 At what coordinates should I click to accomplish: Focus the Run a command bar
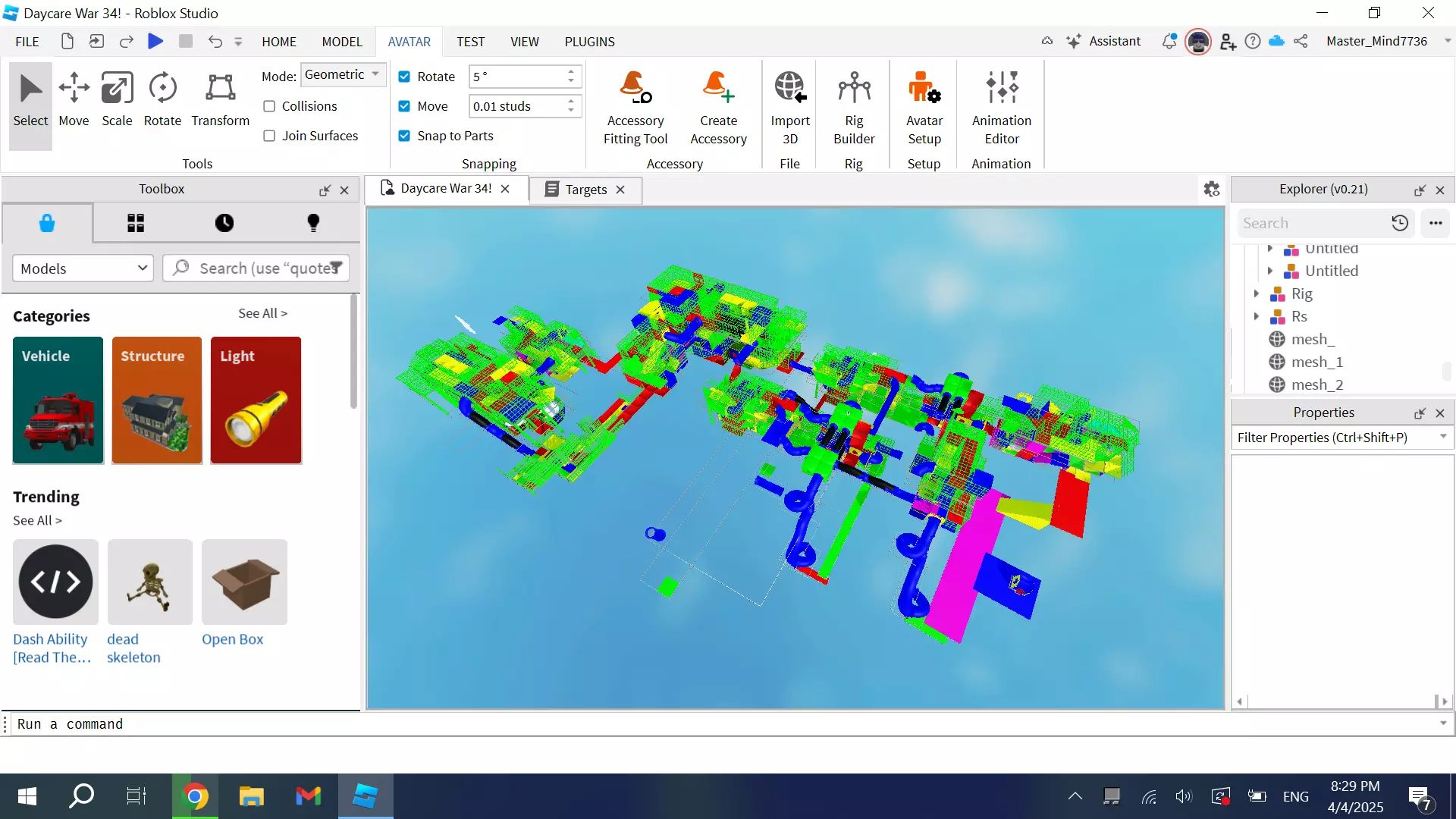point(720,724)
